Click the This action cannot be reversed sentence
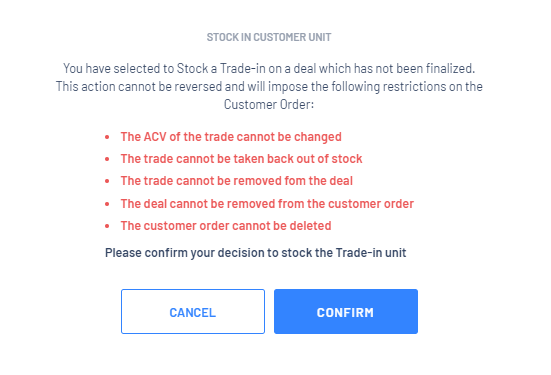Image resolution: width=551 pixels, height=375 pixels. click(269, 86)
